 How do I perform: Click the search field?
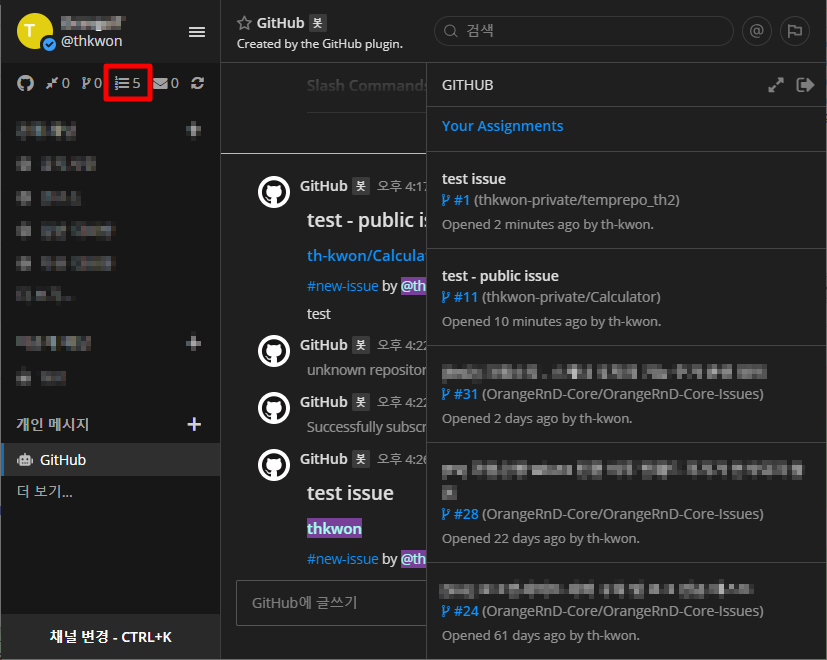tap(583, 31)
